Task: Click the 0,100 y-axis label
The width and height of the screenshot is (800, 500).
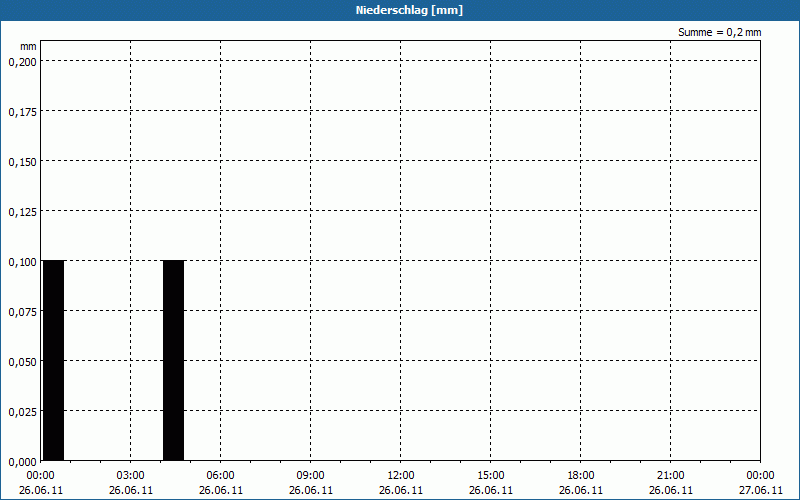Action: 22,261
